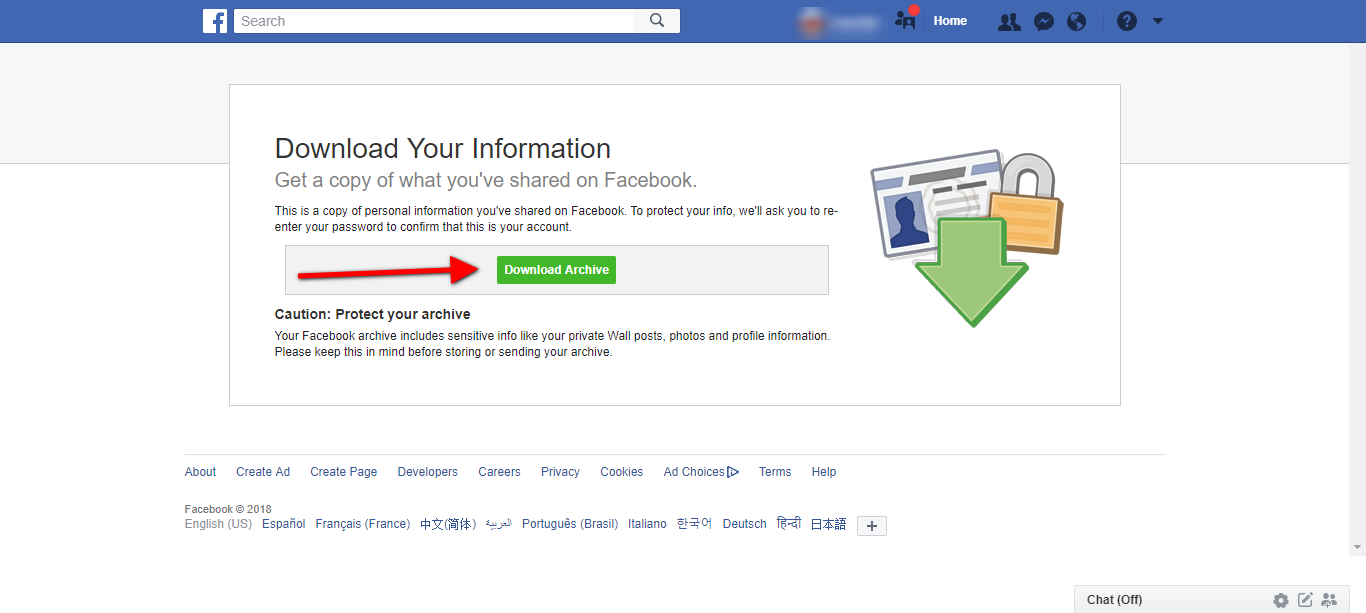Click the scrollbar down arrow
The height and width of the screenshot is (613, 1366).
1357,547
